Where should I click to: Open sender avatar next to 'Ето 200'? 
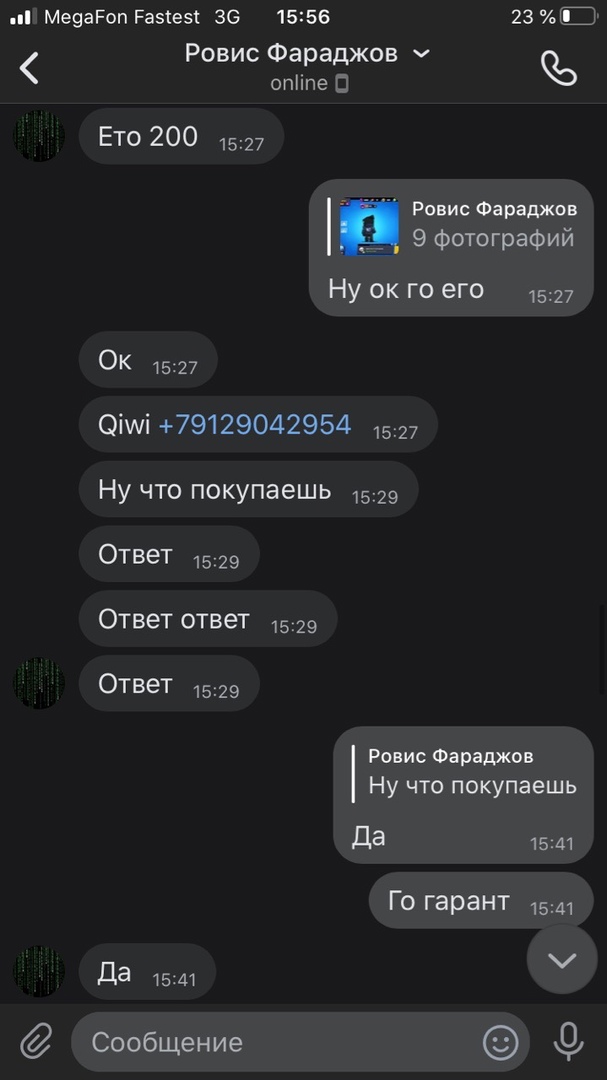(x=39, y=136)
